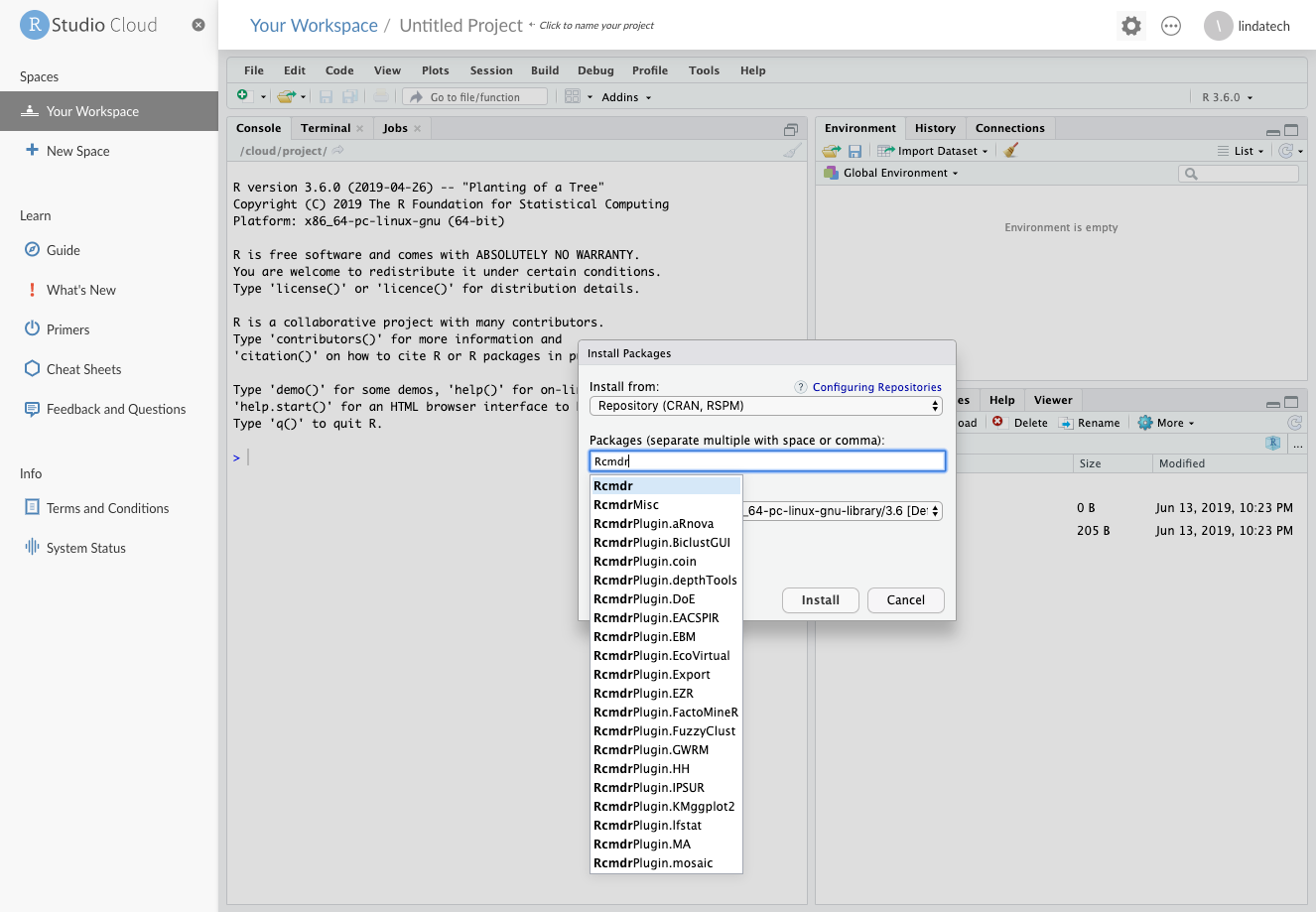Delete the selected file using the red Delete icon

click(x=1023, y=422)
